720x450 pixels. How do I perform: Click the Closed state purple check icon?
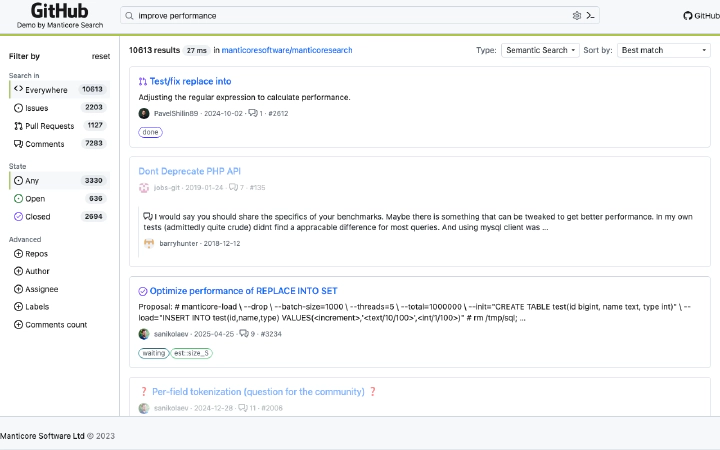pyautogui.click(x=18, y=216)
